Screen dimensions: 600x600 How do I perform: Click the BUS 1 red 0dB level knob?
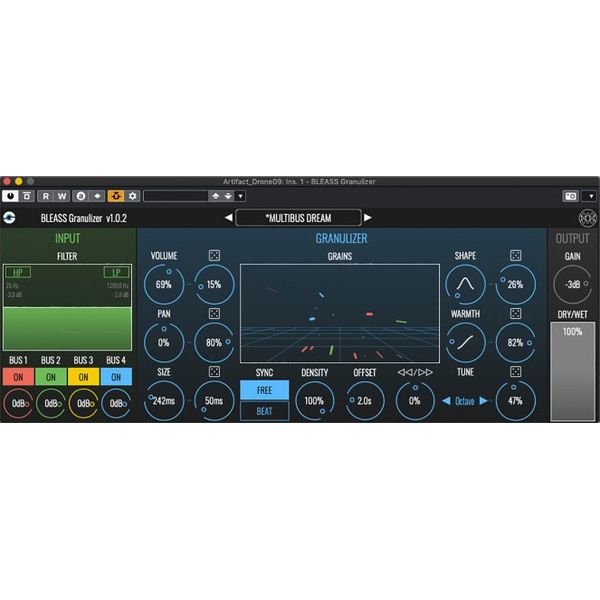pyautogui.click(x=18, y=403)
